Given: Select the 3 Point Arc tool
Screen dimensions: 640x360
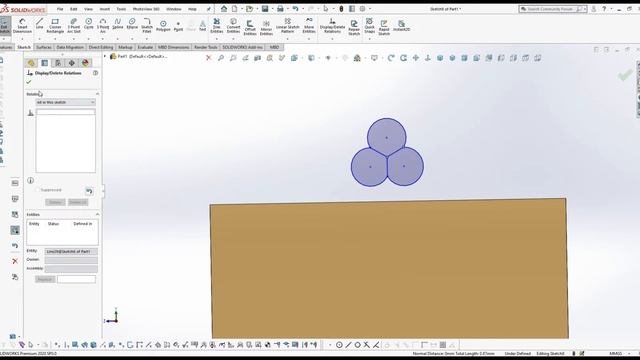Looking at the screenshot, I should click(x=103, y=26).
